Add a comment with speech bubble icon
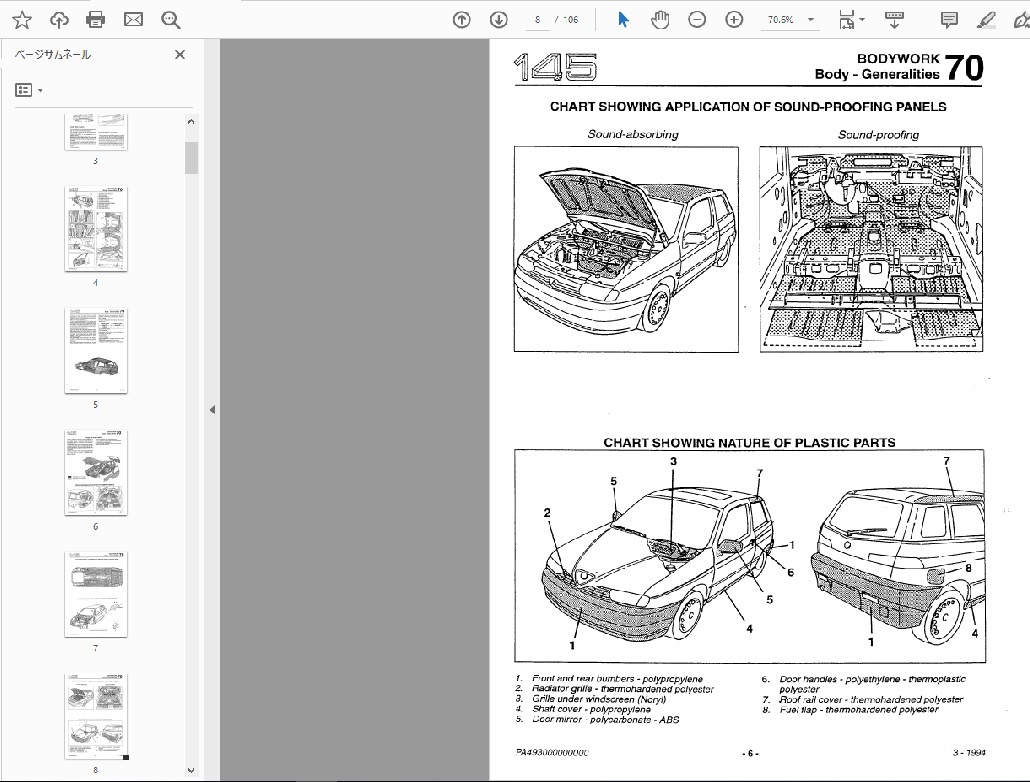The image size is (1030, 782). point(949,20)
